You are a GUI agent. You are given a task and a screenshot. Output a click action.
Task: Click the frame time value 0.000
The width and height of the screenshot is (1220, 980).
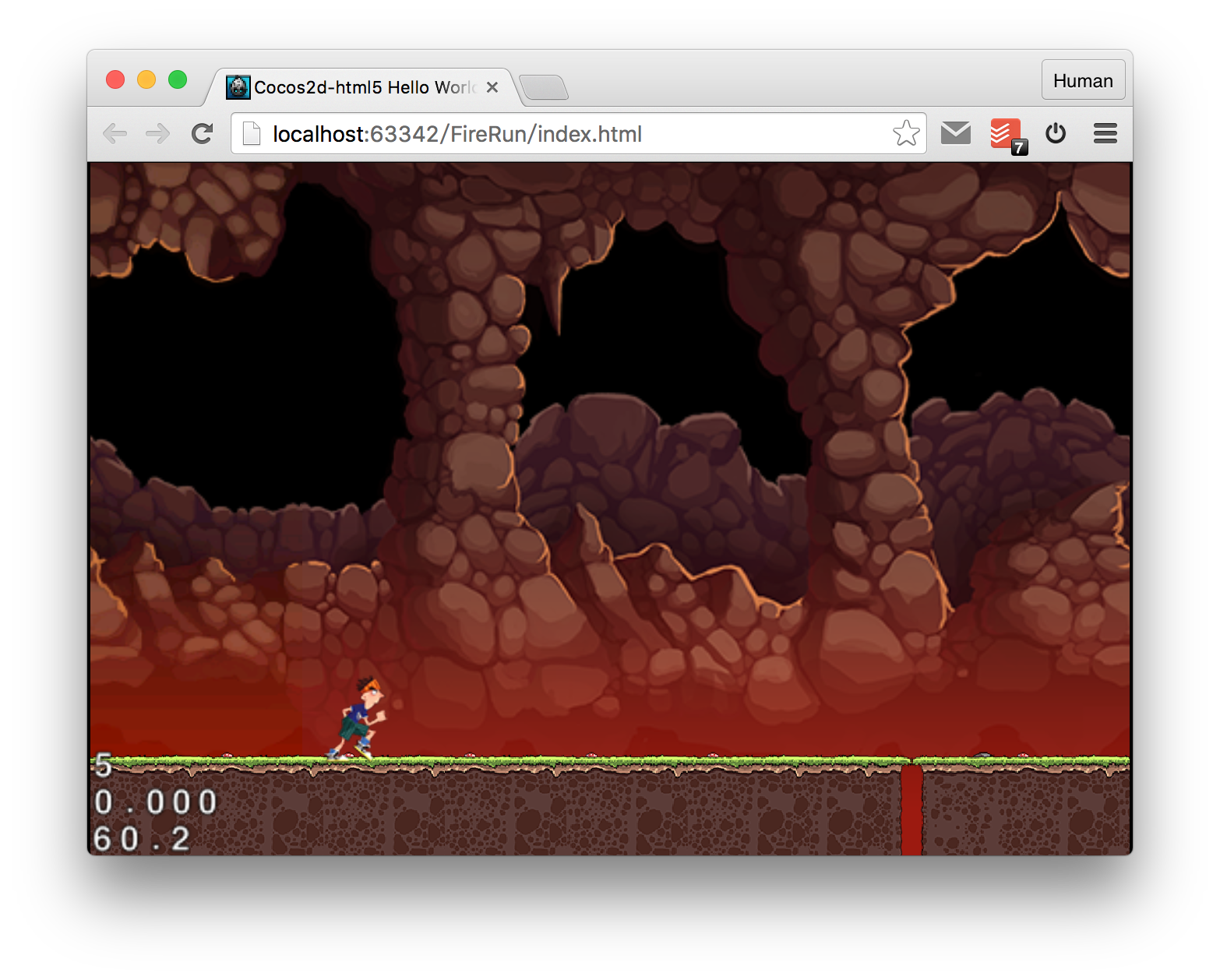click(x=155, y=802)
